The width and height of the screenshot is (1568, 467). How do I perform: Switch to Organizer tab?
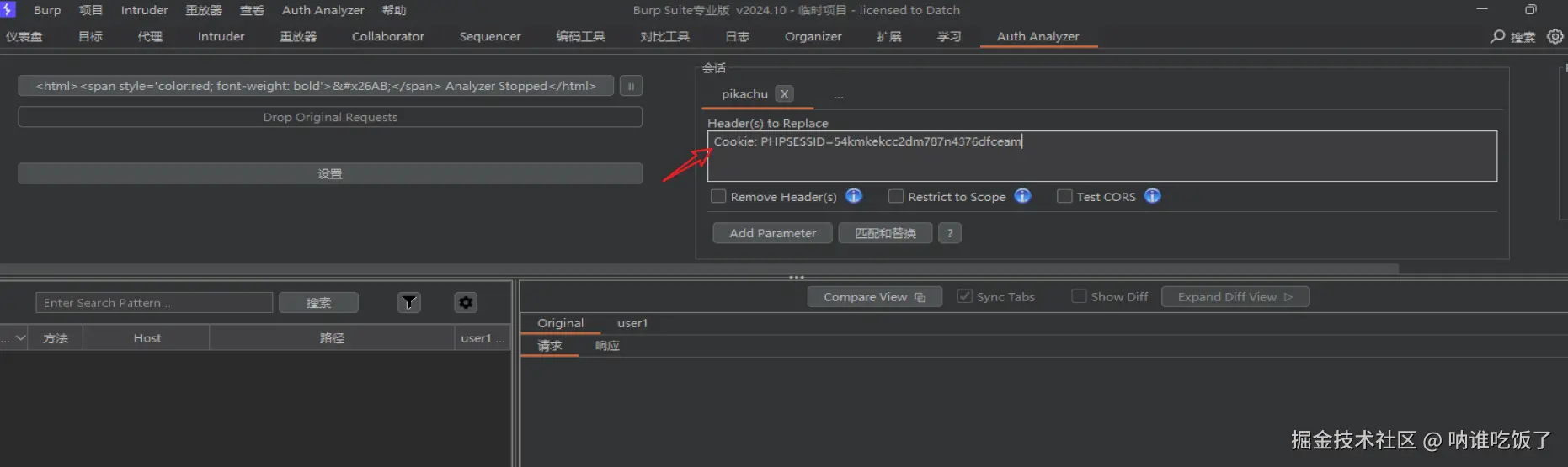coord(813,36)
